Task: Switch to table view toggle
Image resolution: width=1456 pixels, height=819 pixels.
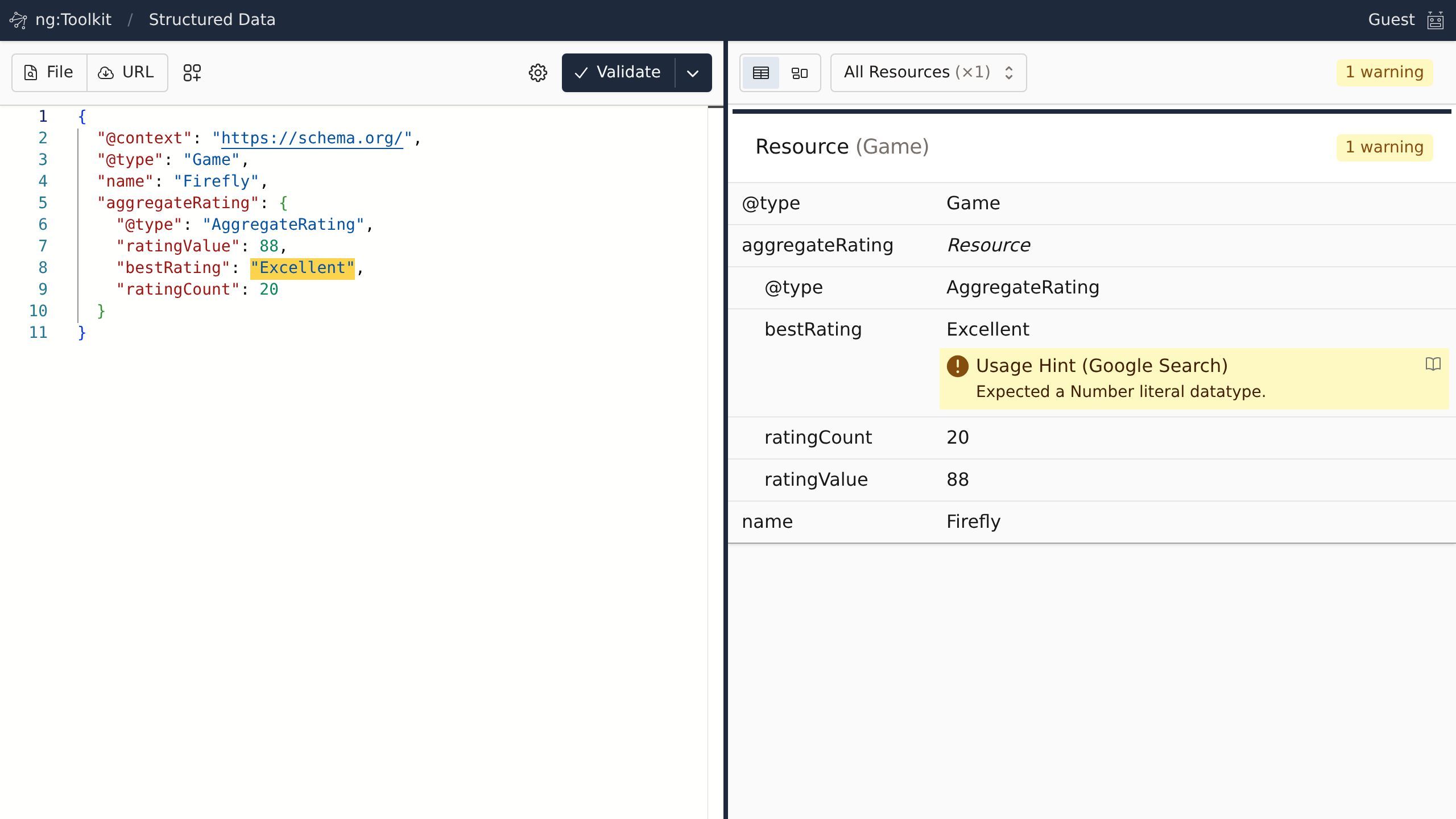Action: pyautogui.click(x=761, y=73)
